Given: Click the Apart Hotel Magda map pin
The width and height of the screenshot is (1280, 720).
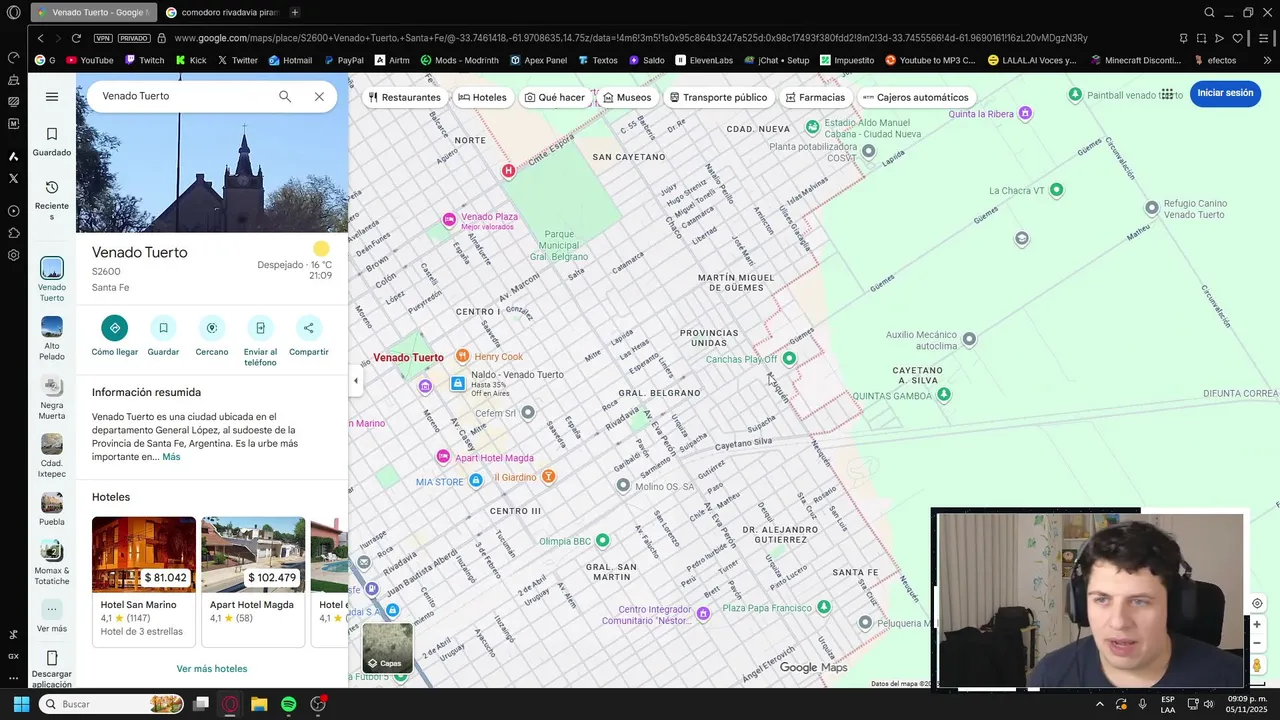Looking at the screenshot, I should click(443, 457).
